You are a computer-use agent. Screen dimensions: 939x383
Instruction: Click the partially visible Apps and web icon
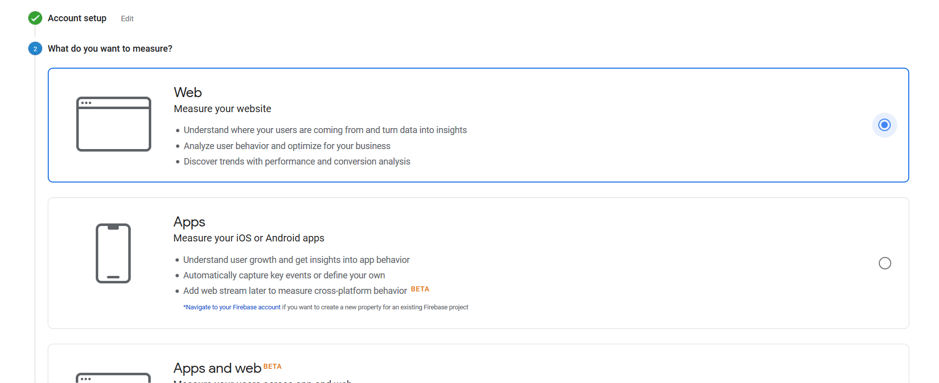coord(113,378)
